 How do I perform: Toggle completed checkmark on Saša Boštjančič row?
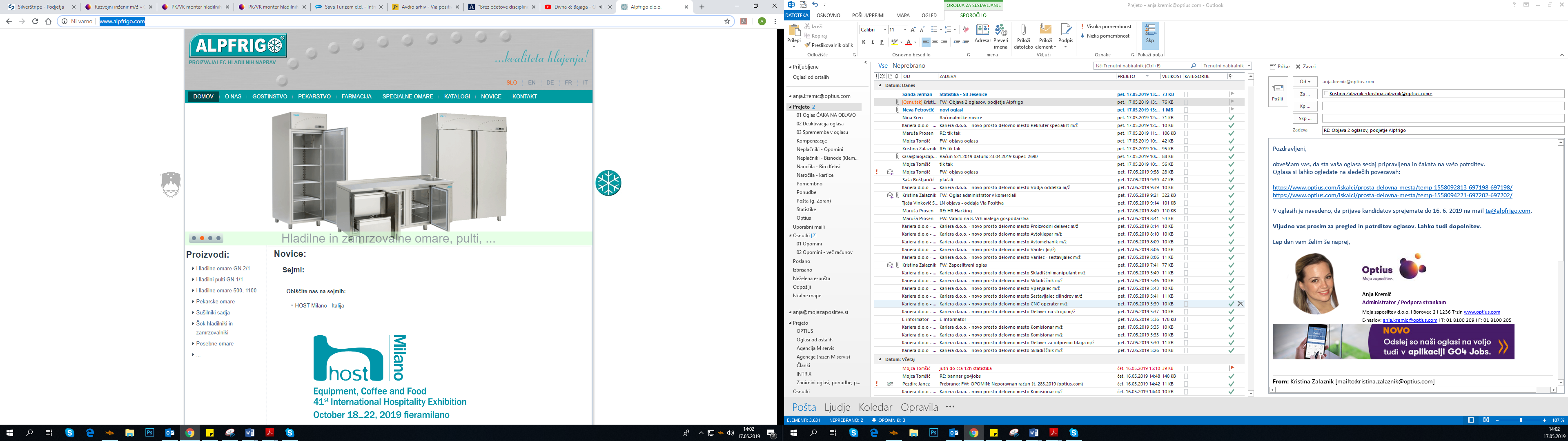[1232, 180]
